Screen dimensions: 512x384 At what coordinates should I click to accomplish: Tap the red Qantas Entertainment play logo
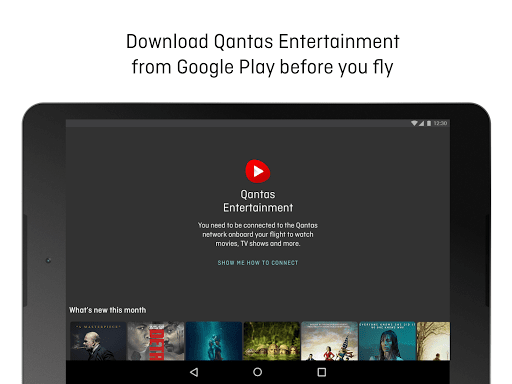click(258, 171)
